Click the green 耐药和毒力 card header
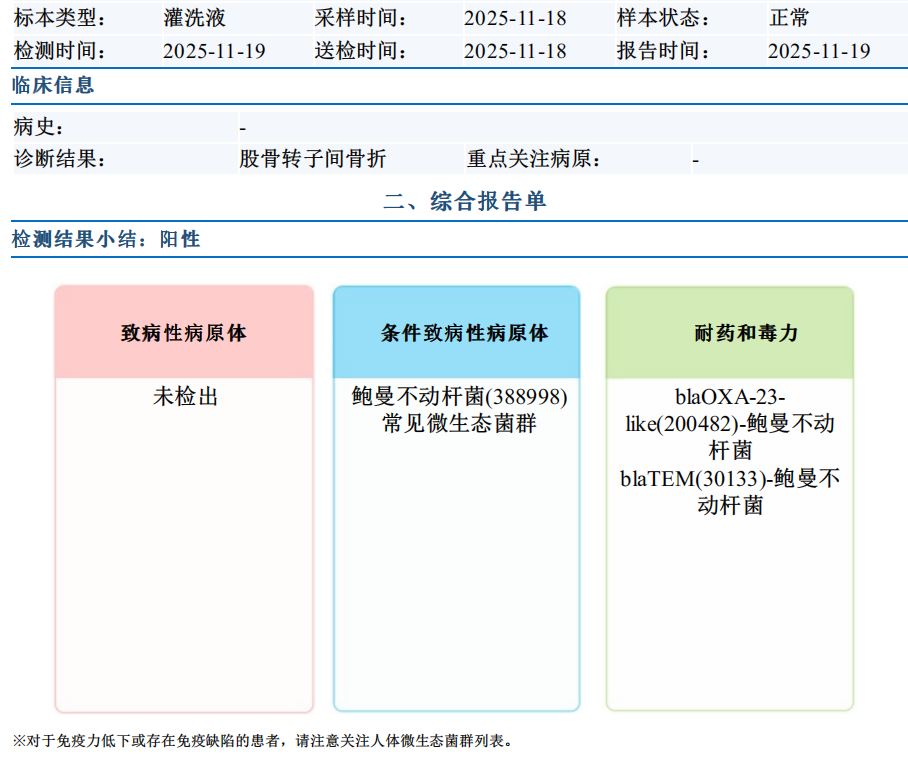The width and height of the screenshot is (908, 769). click(x=730, y=333)
